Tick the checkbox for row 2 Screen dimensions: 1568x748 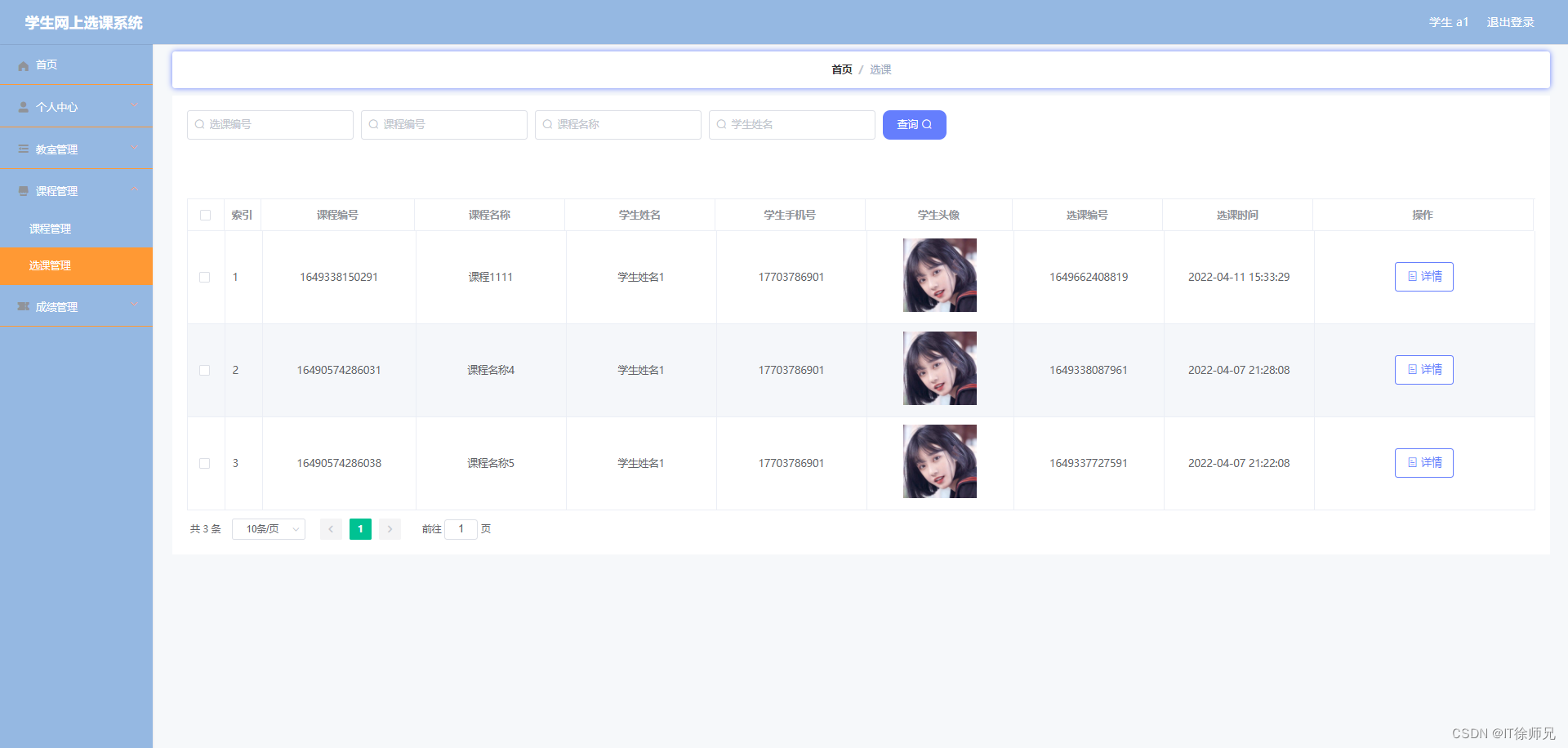pyautogui.click(x=205, y=370)
